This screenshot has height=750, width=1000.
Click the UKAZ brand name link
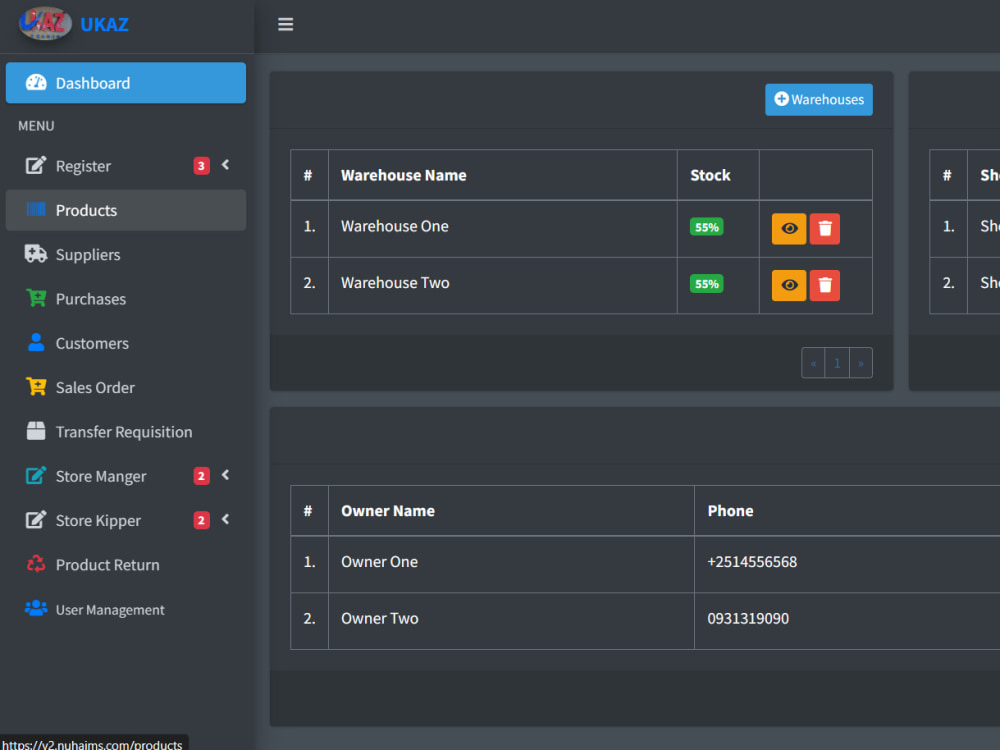[x=105, y=24]
